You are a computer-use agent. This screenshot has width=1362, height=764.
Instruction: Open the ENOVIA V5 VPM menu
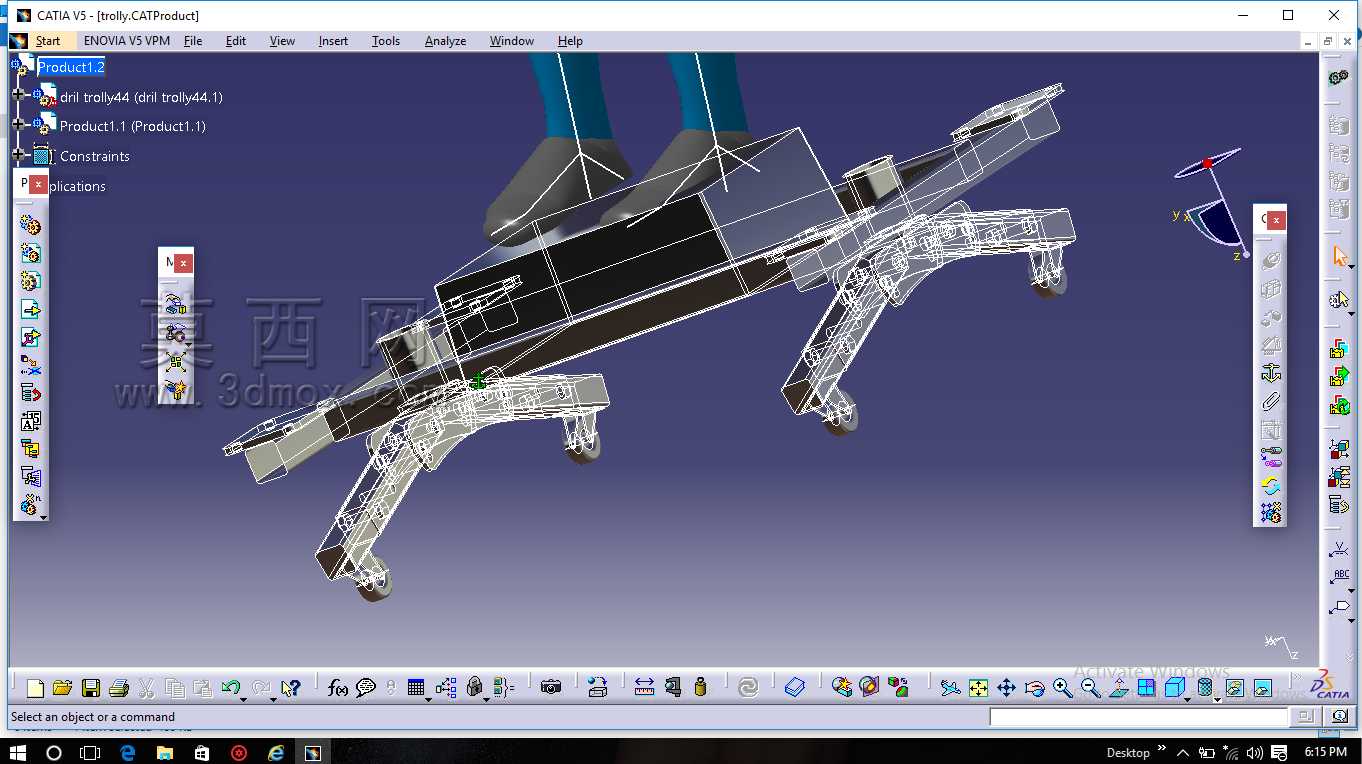click(127, 41)
